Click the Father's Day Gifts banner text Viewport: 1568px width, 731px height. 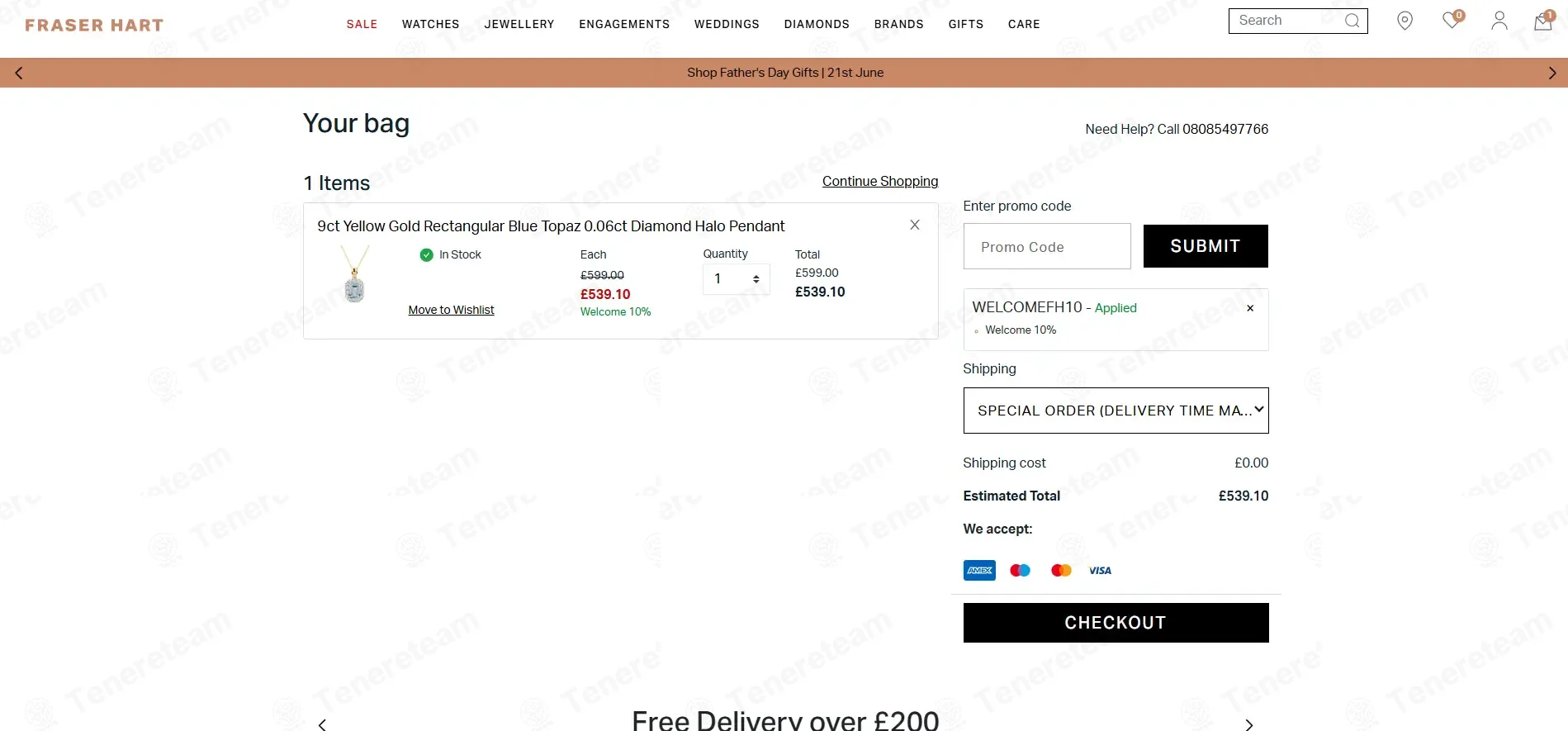point(785,73)
